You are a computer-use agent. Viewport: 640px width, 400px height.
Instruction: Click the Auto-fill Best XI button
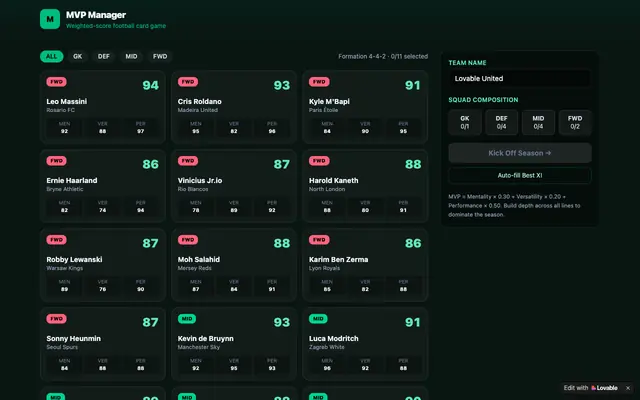click(x=520, y=176)
